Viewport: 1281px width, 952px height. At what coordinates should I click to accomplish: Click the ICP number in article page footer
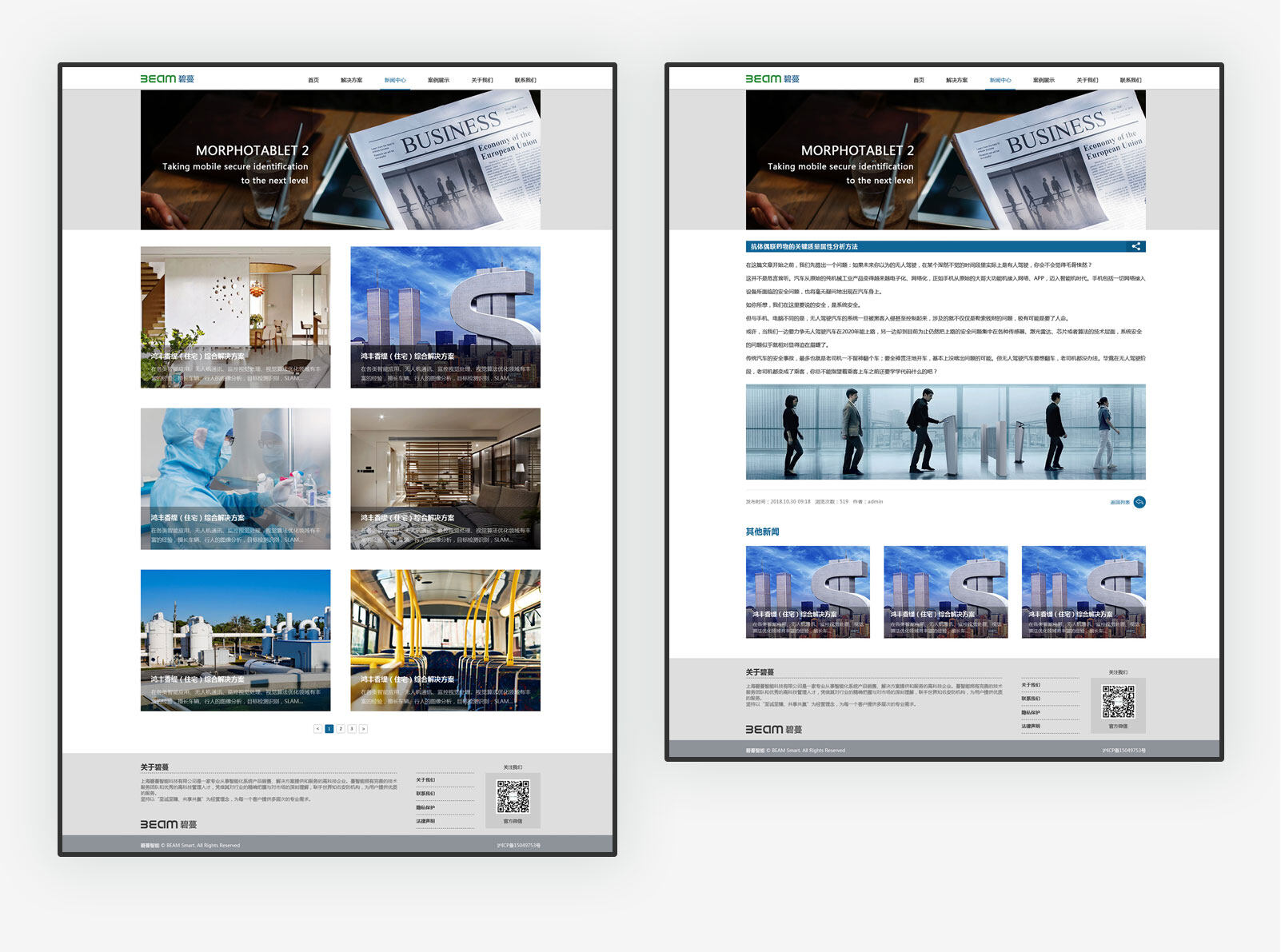(x=1123, y=751)
